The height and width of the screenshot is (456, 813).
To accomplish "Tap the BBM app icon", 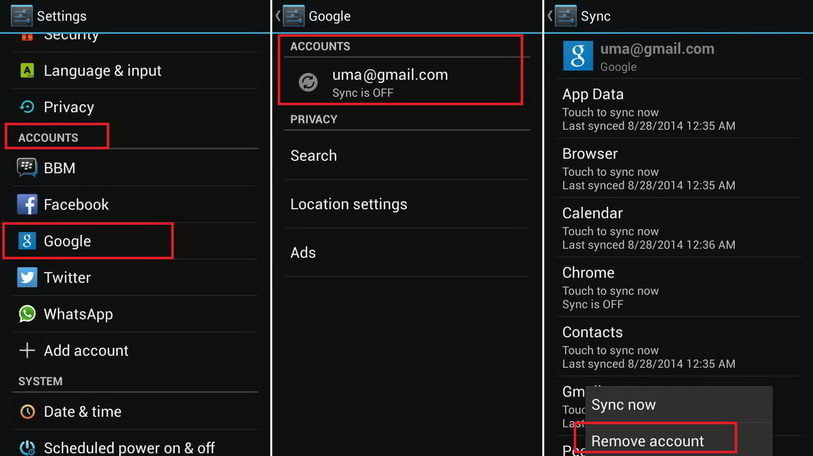I will [x=27, y=168].
